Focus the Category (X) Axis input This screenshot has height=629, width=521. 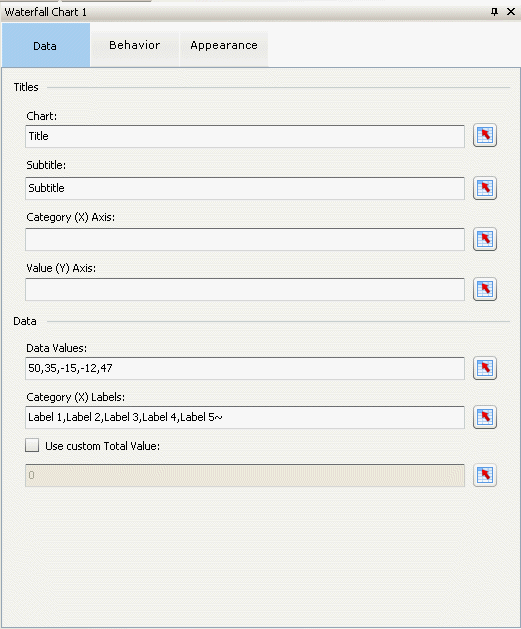[245, 239]
